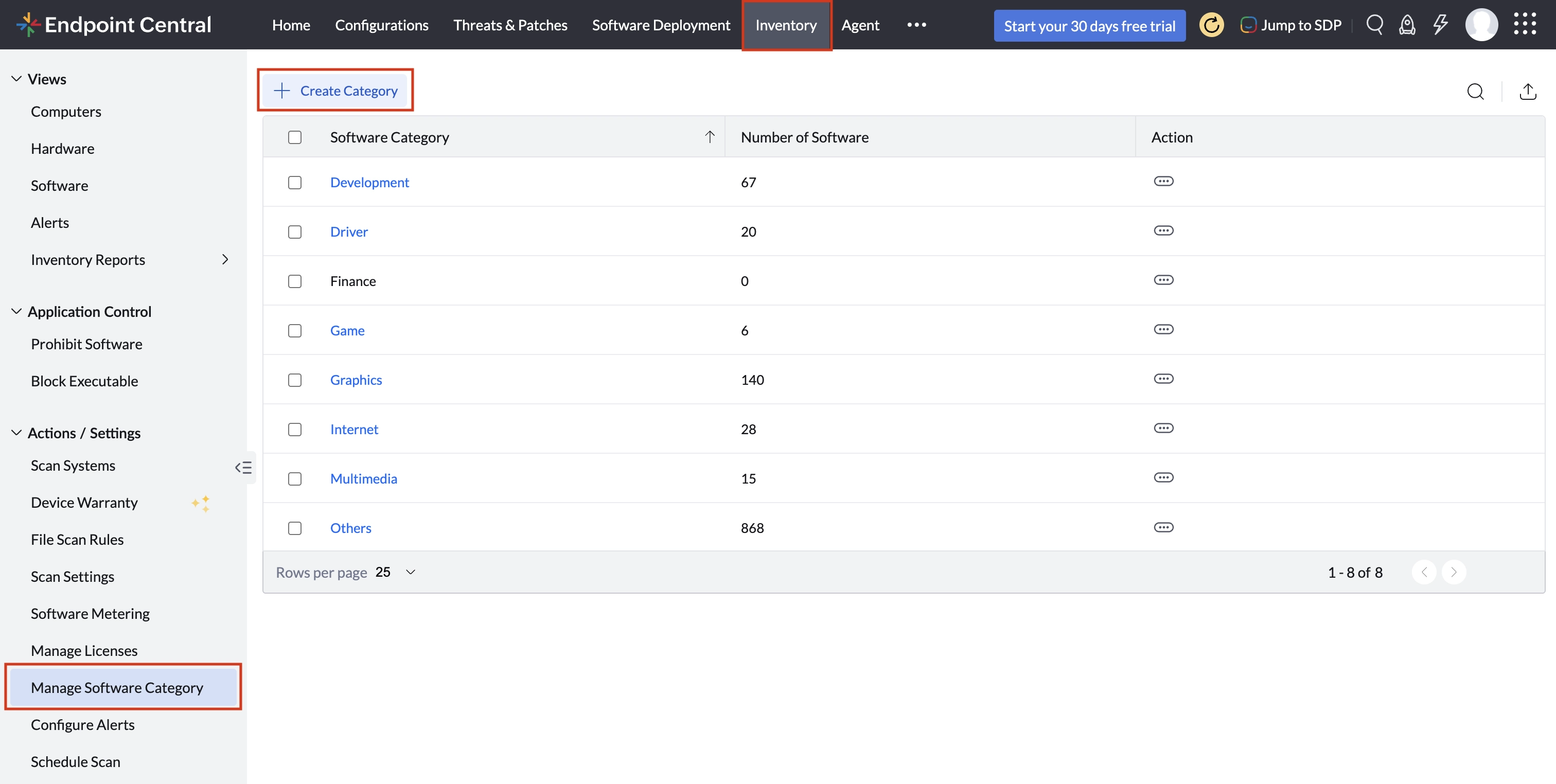Collapse the Views section
This screenshot has height=784, width=1556.
tap(16, 79)
